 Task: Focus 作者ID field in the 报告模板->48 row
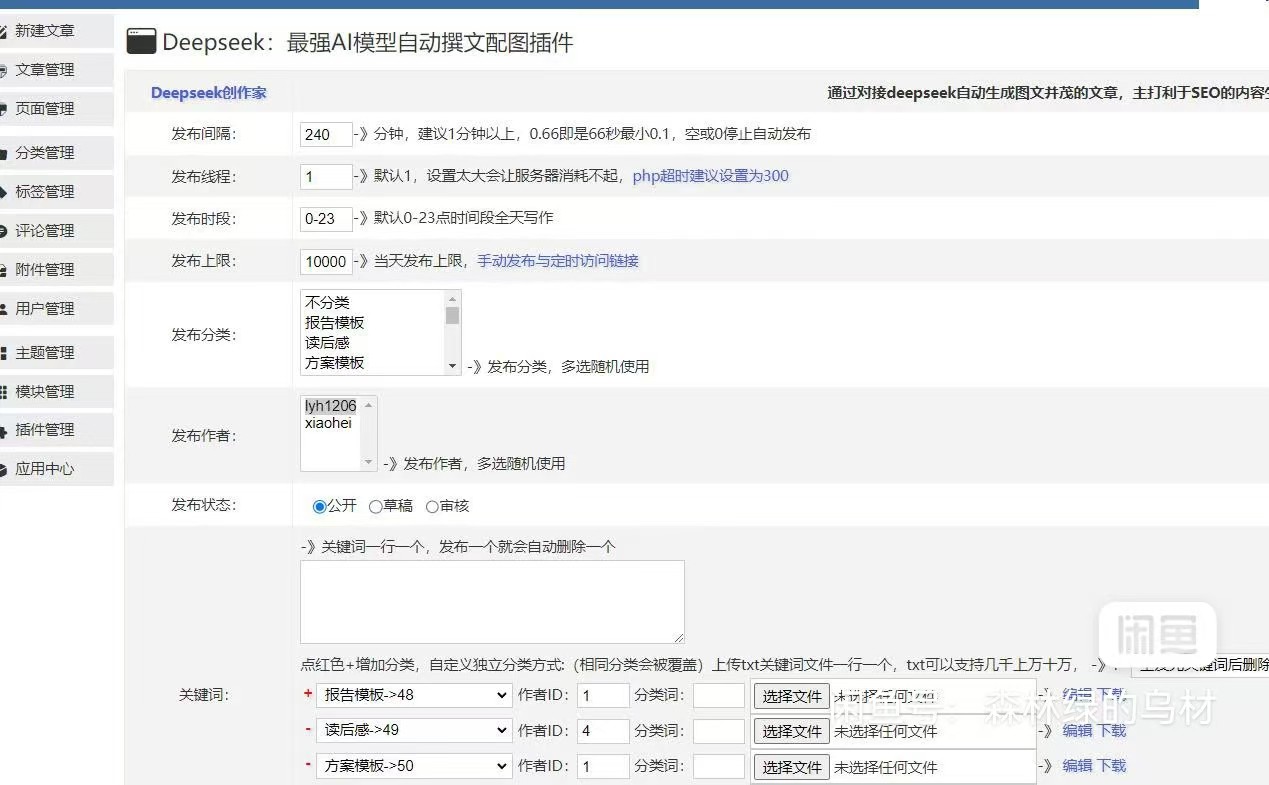604,695
